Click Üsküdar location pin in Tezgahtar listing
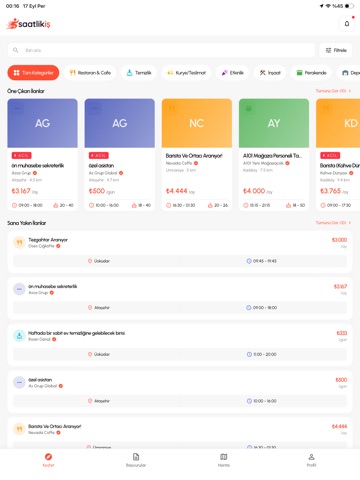This screenshot has width=360, height=480. click(x=90, y=261)
